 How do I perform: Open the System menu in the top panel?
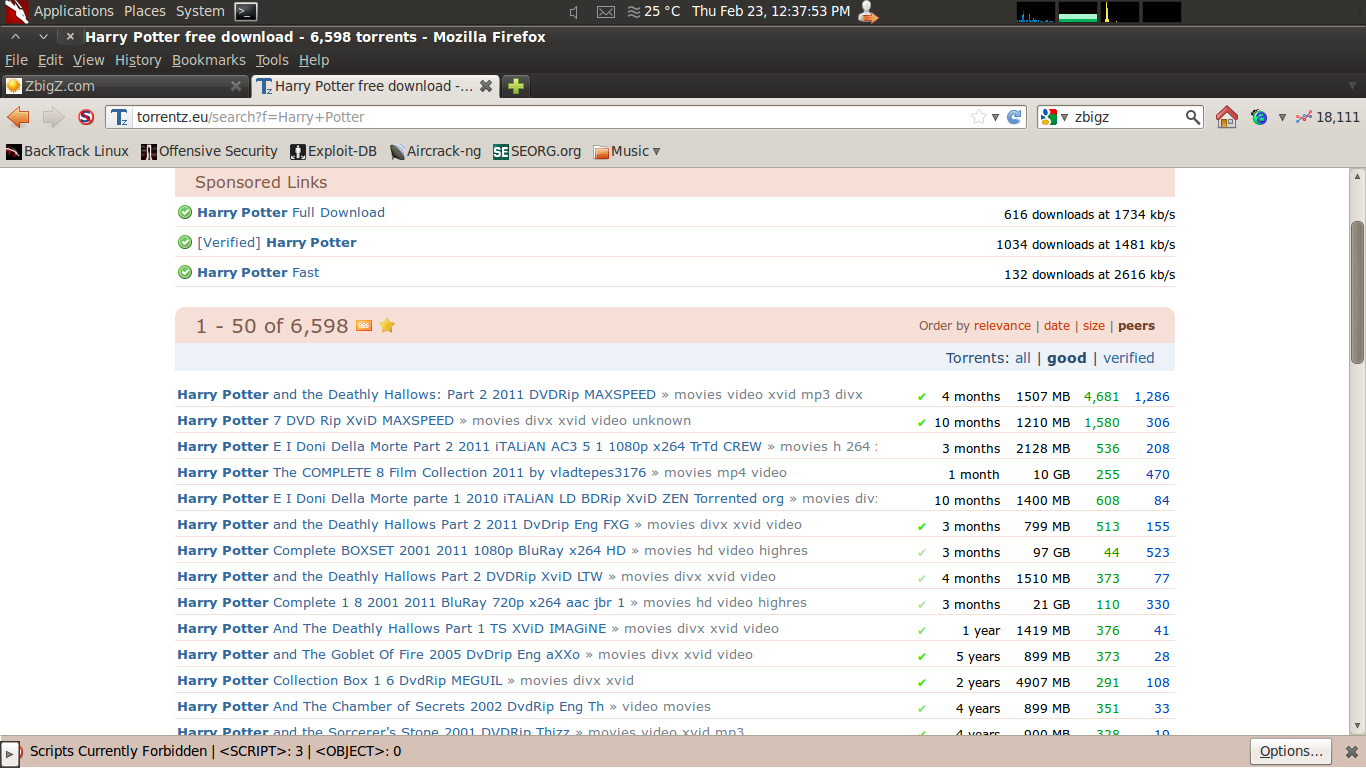(x=199, y=11)
